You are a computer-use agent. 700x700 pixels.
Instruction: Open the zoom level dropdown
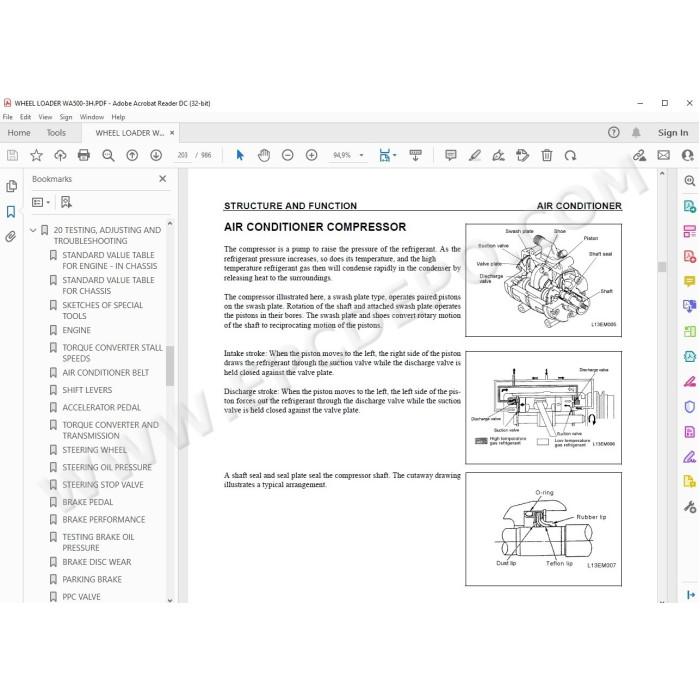[362, 155]
